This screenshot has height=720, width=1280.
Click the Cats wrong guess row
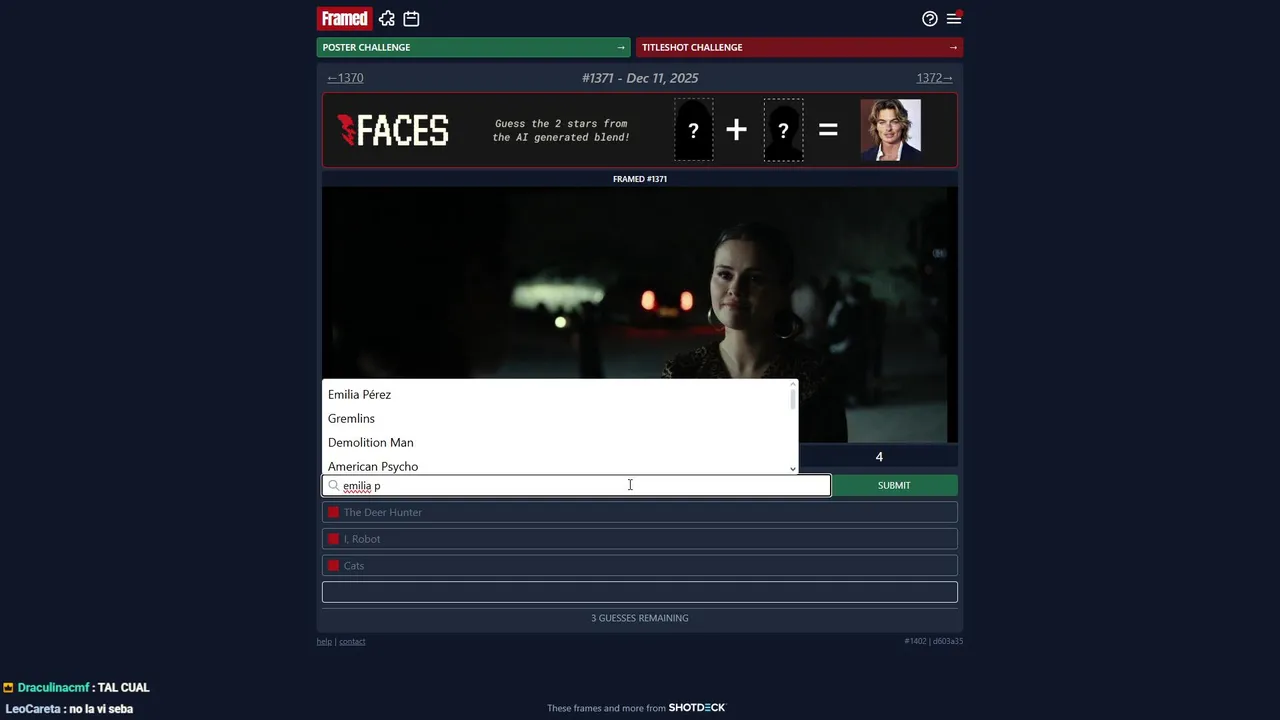640,565
